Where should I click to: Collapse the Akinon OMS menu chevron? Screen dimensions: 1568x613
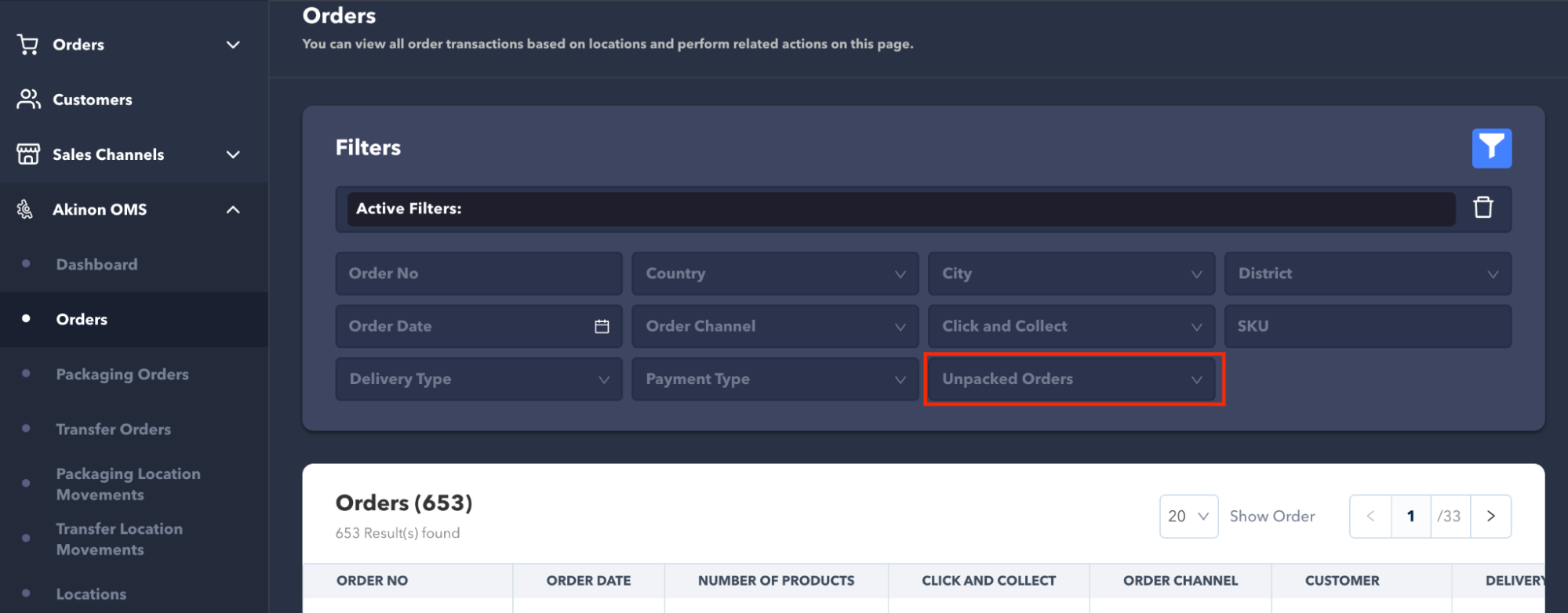pyautogui.click(x=233, y=209)
